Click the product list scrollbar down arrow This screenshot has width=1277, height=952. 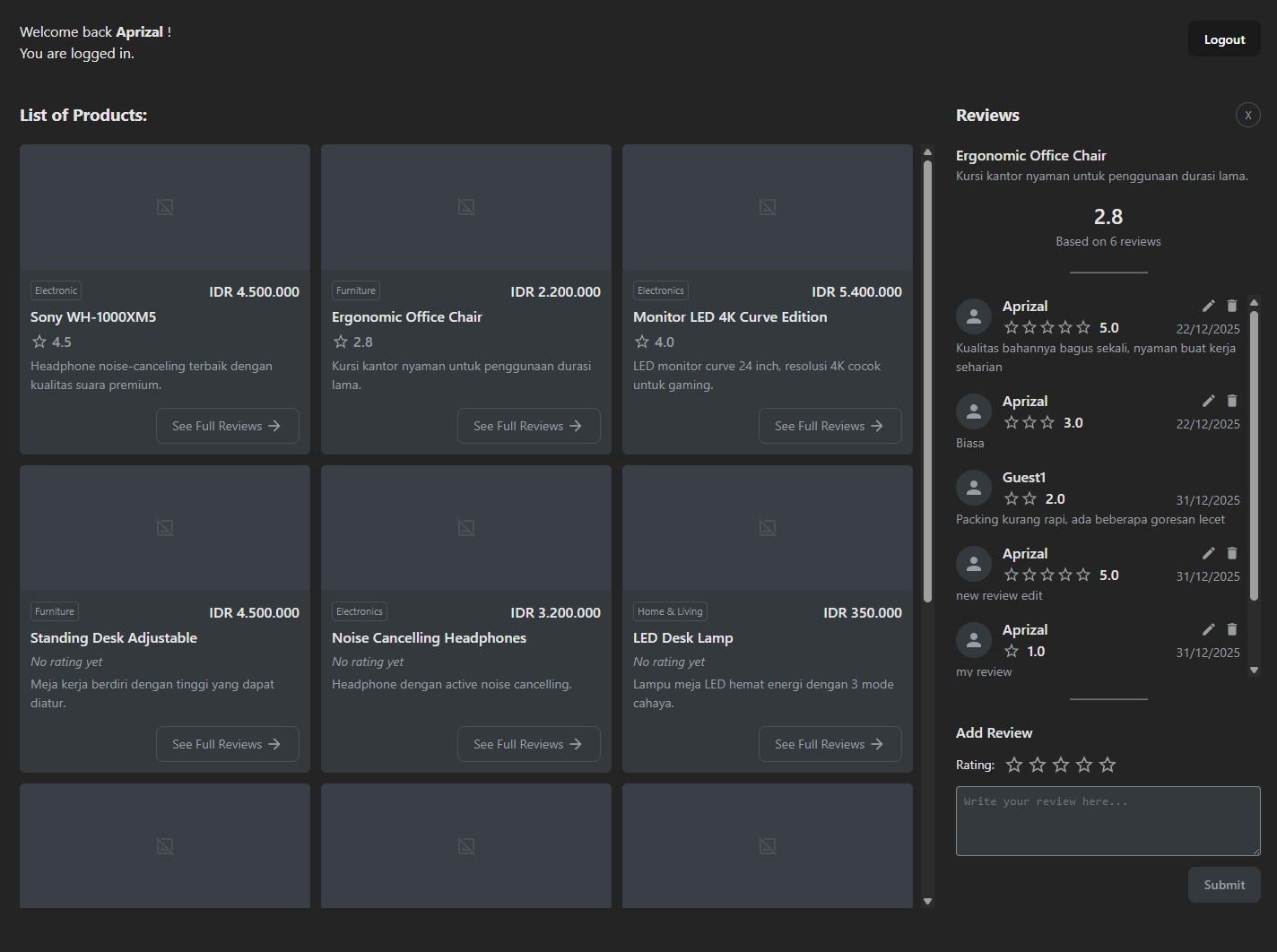pos(927,901)
